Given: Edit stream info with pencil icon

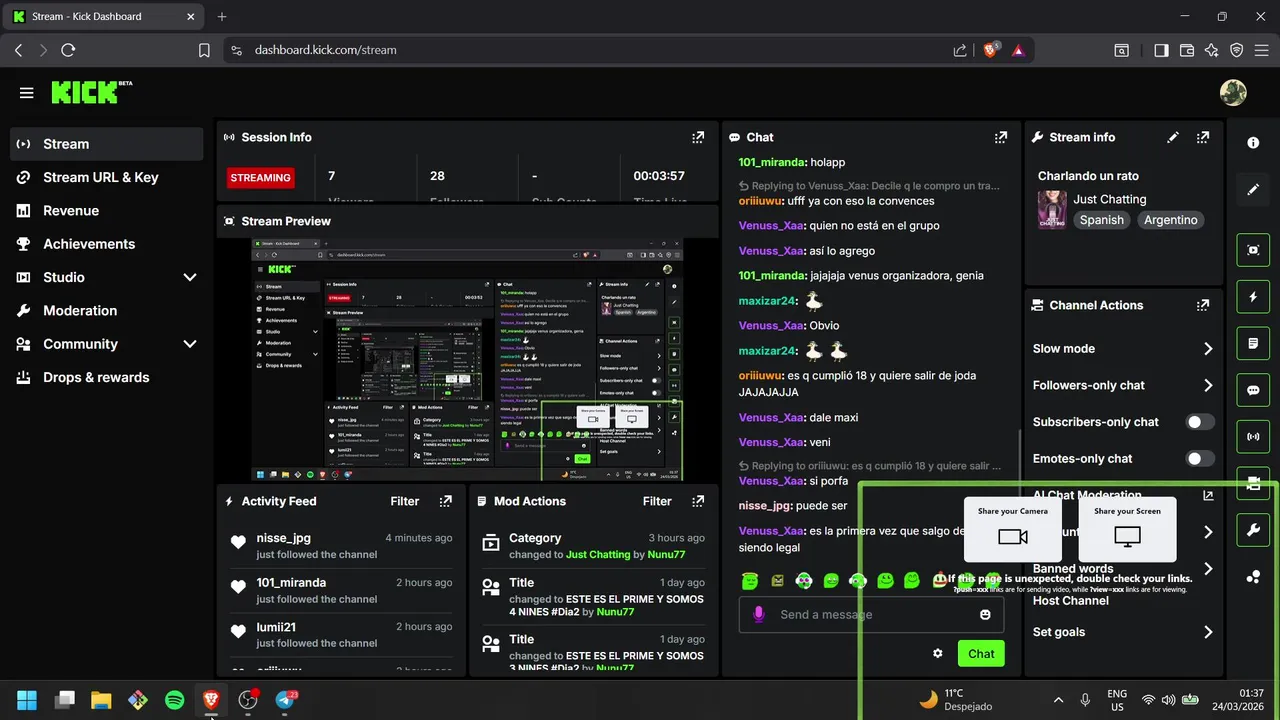Looking at the screenshot, I should (x=1173, y=137).
